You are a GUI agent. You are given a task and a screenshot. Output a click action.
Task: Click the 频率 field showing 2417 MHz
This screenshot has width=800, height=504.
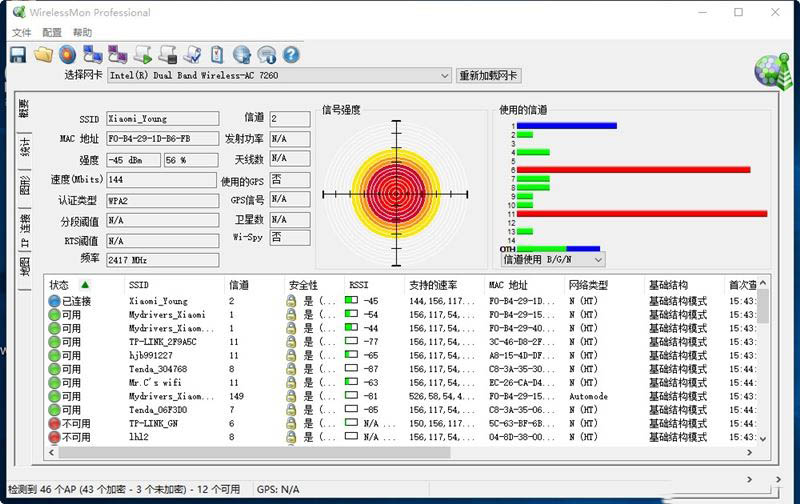coord(163,260)
